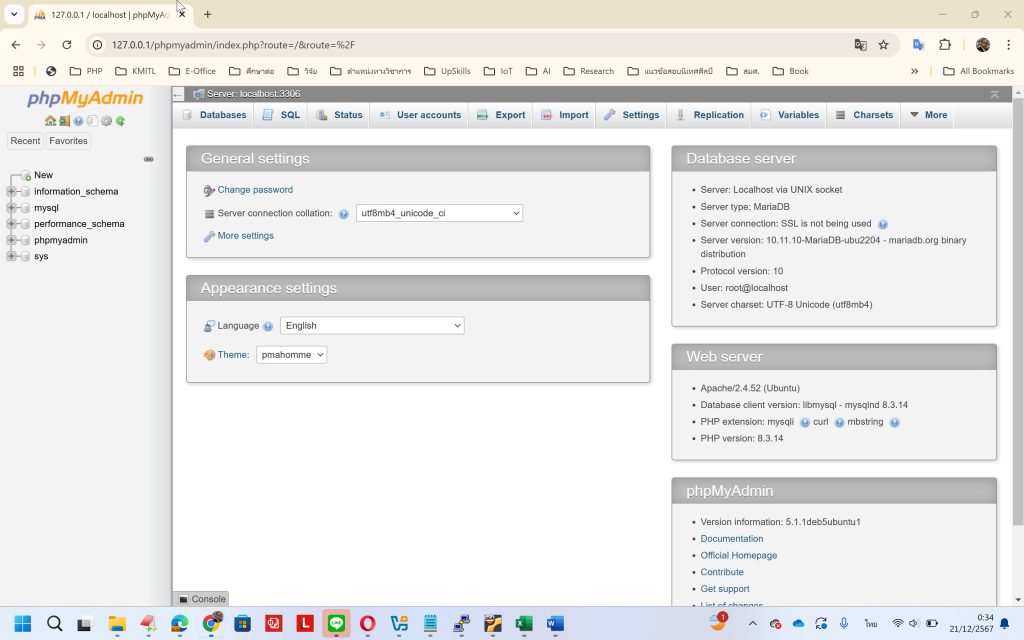
Task: Click the Recent tables button
Action: [25, 141]
